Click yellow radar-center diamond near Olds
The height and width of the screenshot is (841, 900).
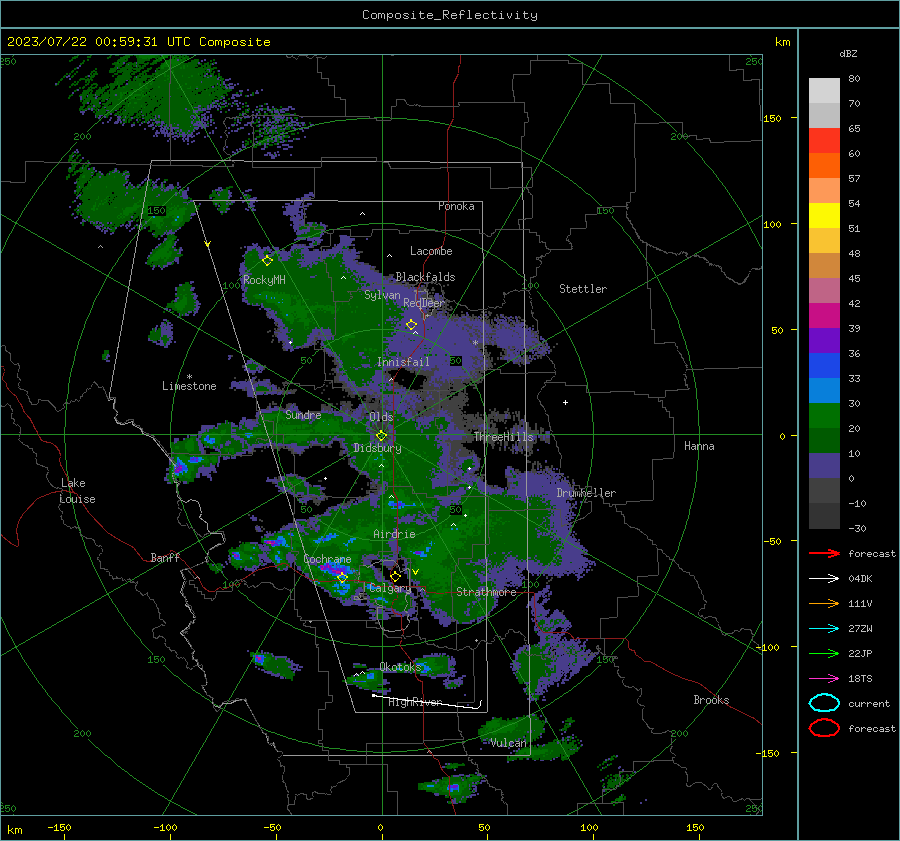pos(382,436)
